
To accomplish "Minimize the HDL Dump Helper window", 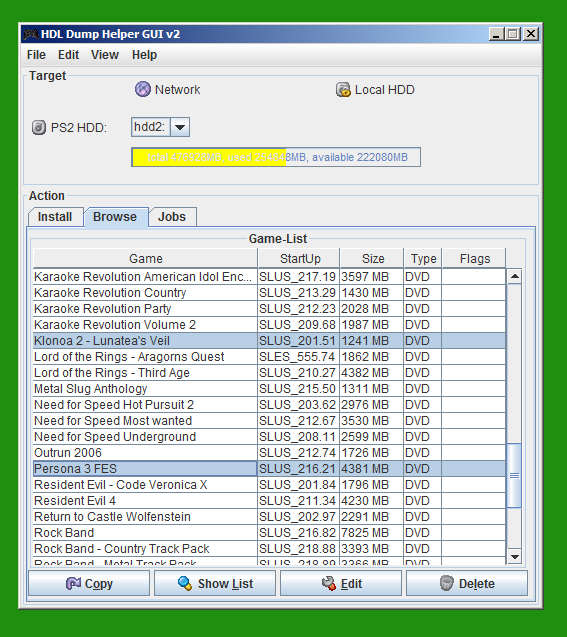I will point(496,34).
